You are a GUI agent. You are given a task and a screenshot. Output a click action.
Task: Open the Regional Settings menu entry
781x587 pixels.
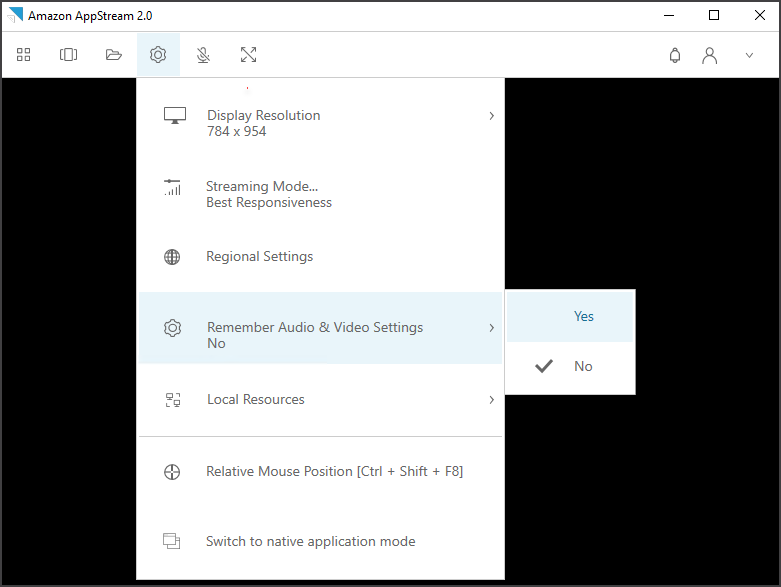[259, 257]
